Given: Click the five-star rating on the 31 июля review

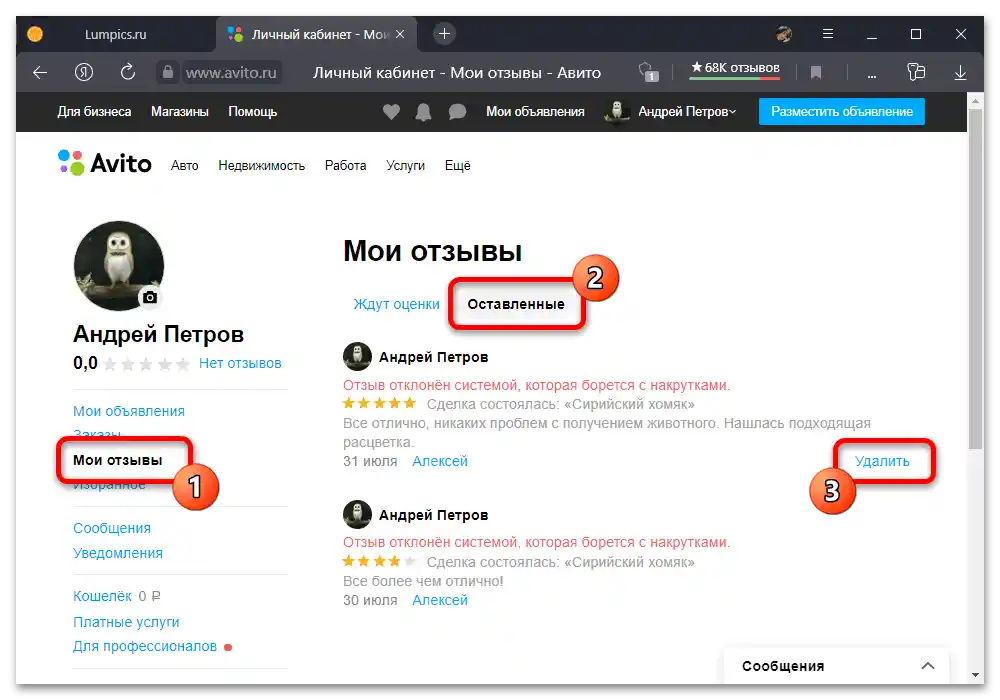Looking at the screenshot, I should coord(379,403).
